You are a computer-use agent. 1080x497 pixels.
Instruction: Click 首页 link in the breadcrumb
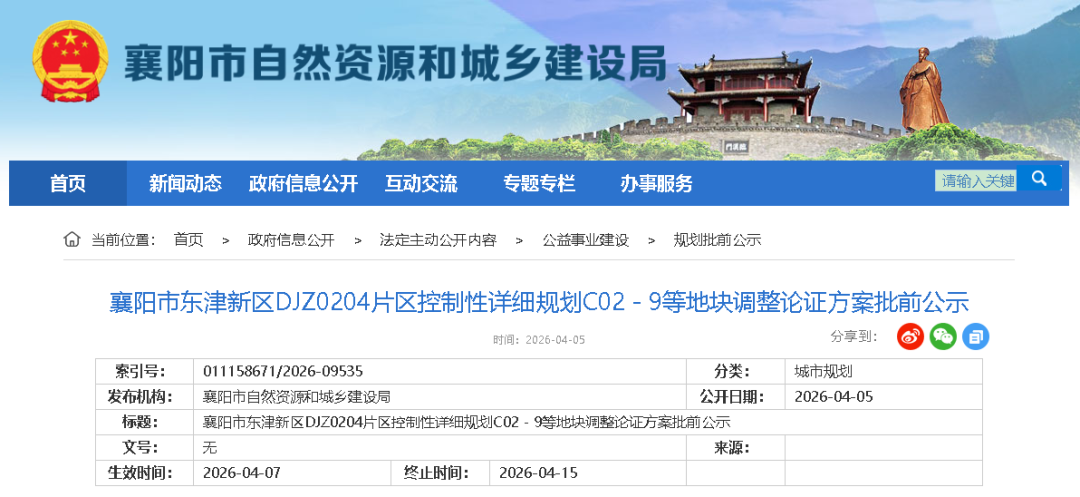click(188, 240)
